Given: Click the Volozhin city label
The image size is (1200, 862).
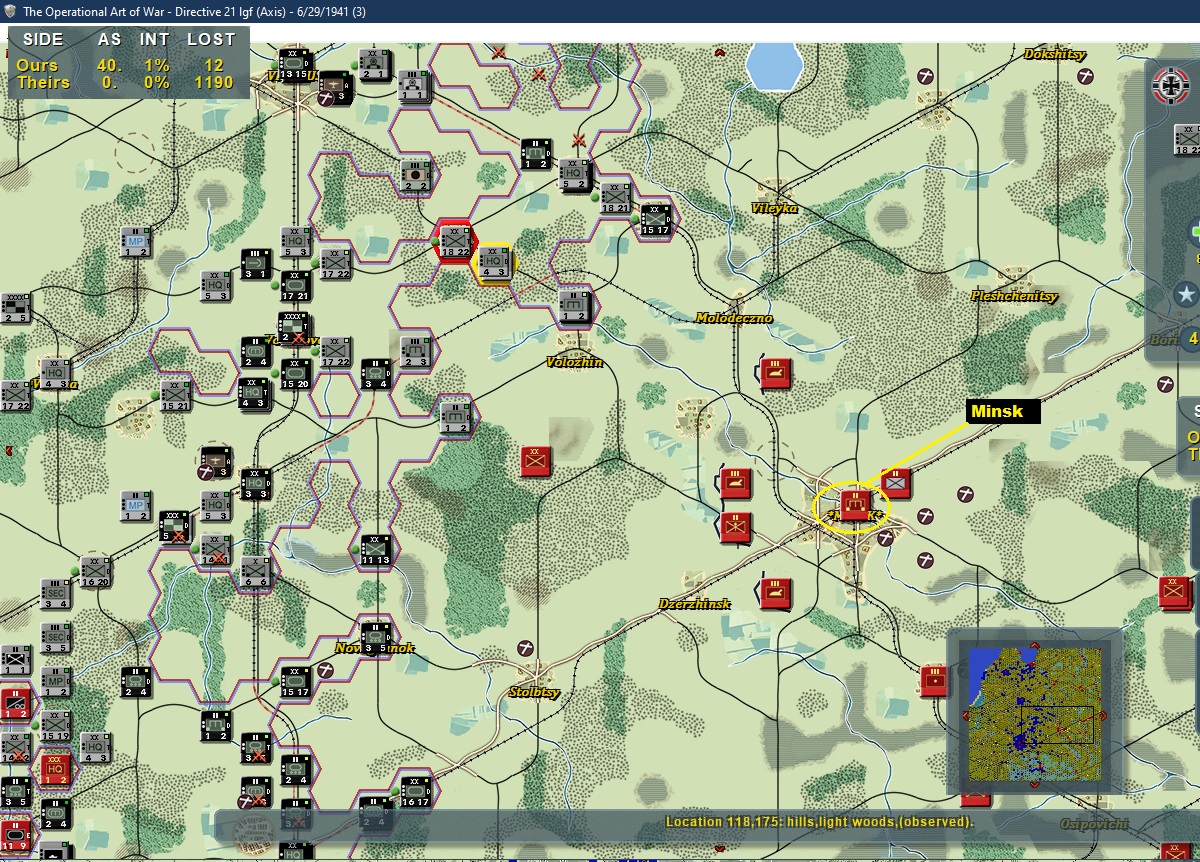Looking at the screenshot, I should (x=575, y=362).
